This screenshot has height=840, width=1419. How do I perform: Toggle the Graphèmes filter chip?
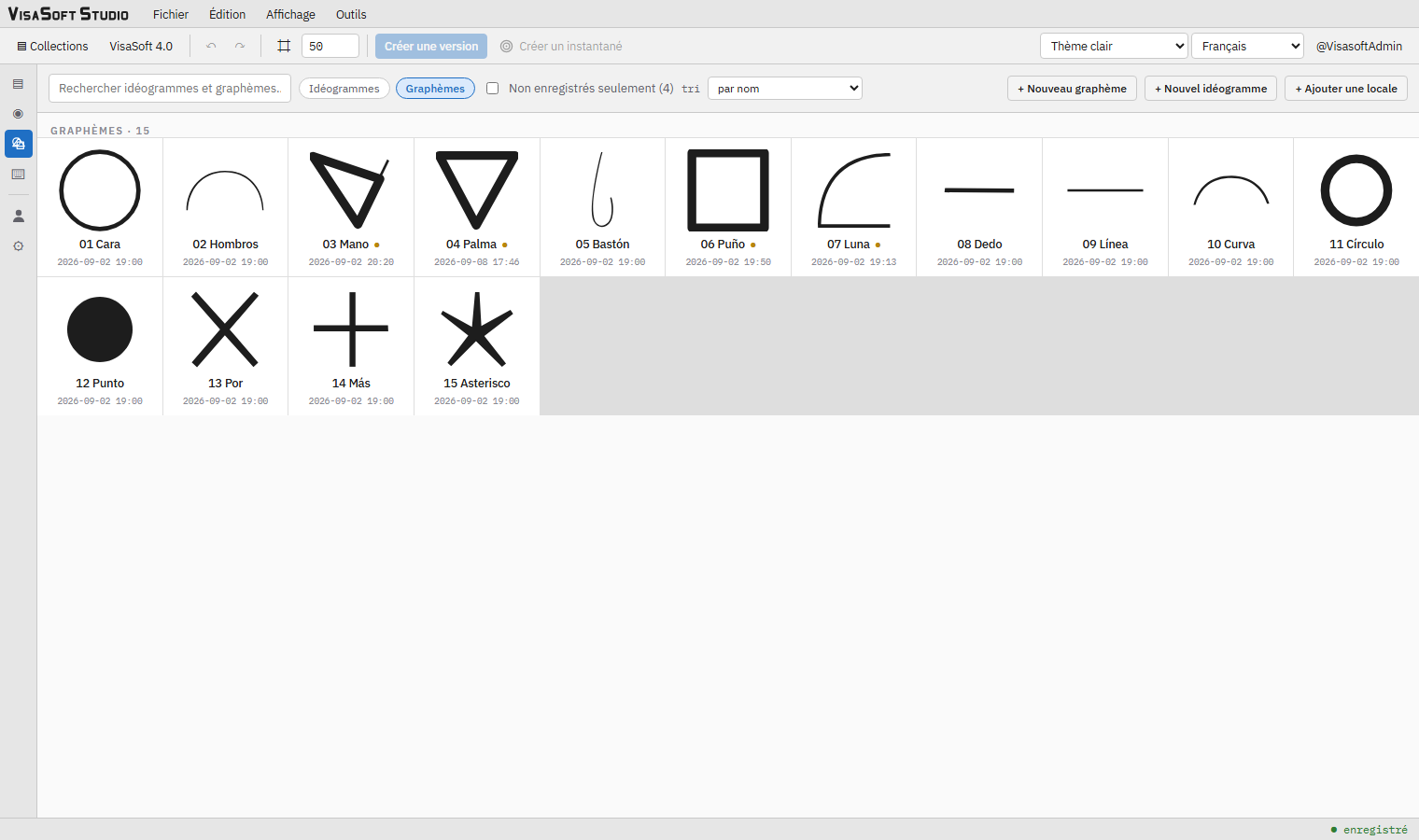[435, 89]
